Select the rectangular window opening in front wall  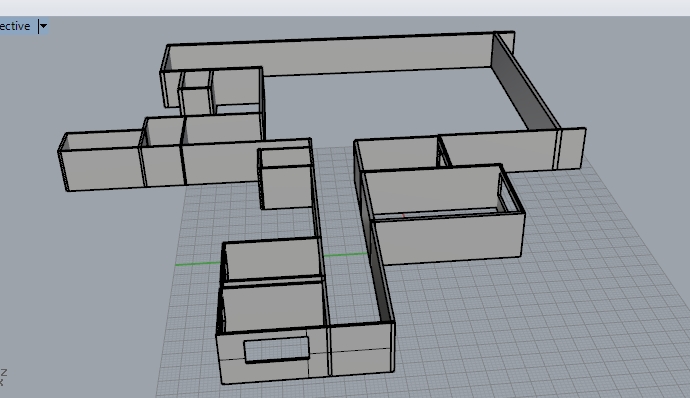(276, 350)
